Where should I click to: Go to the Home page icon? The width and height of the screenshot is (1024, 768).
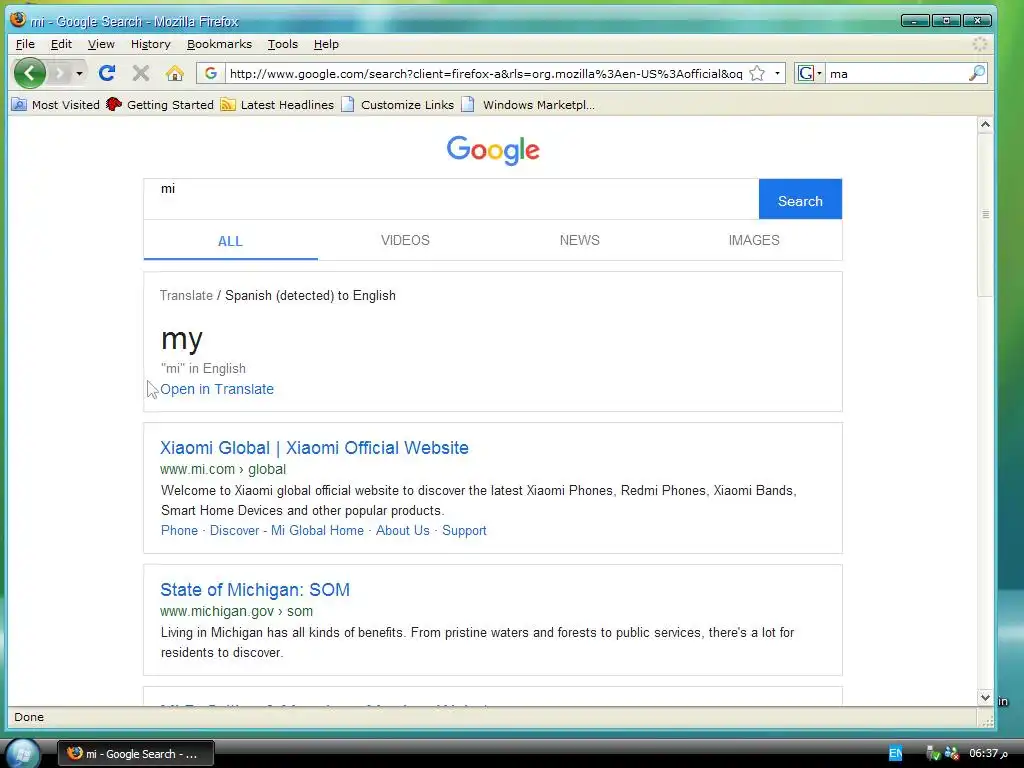174,73
